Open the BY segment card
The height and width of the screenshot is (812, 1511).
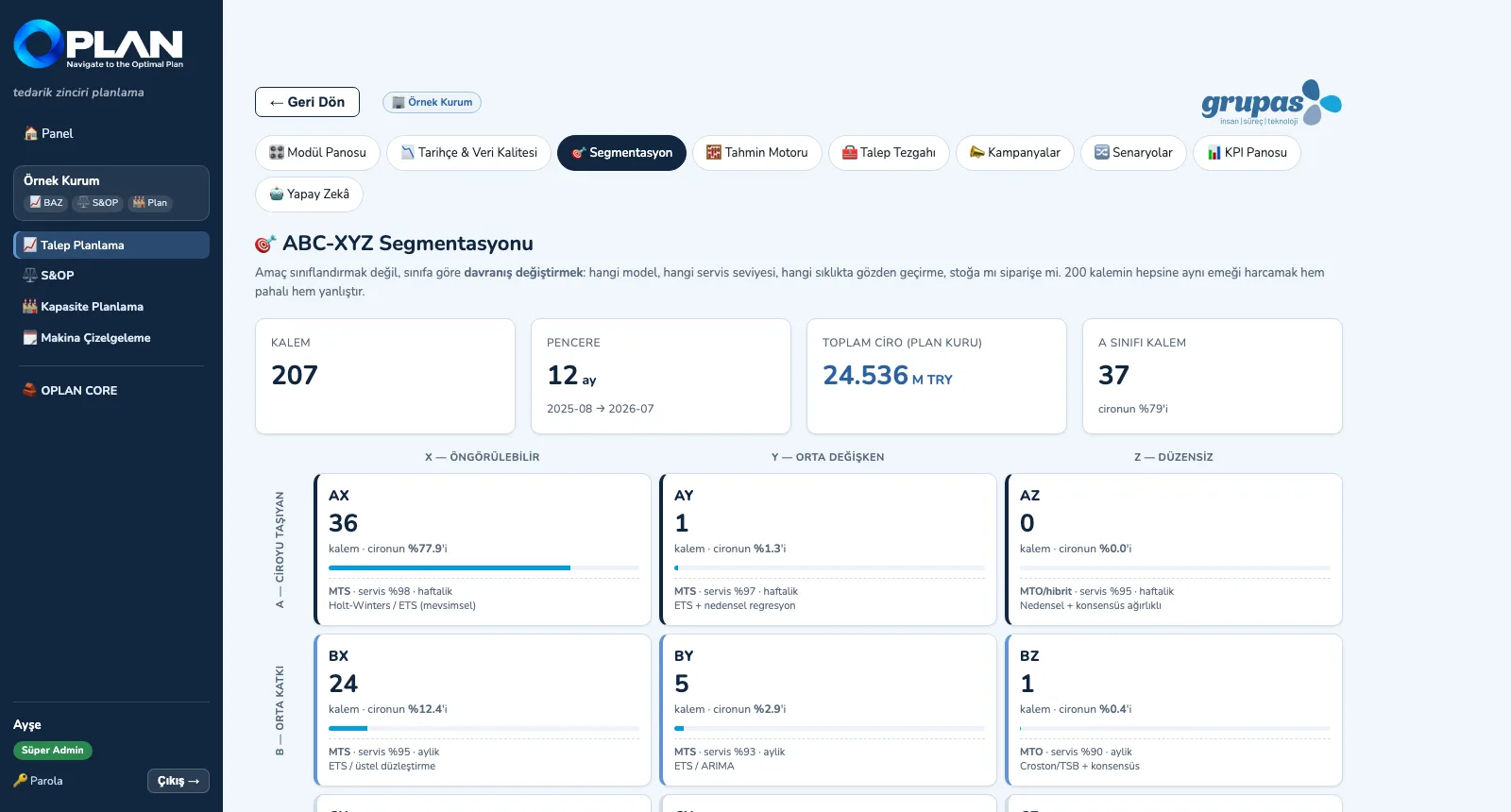[828, 710]
